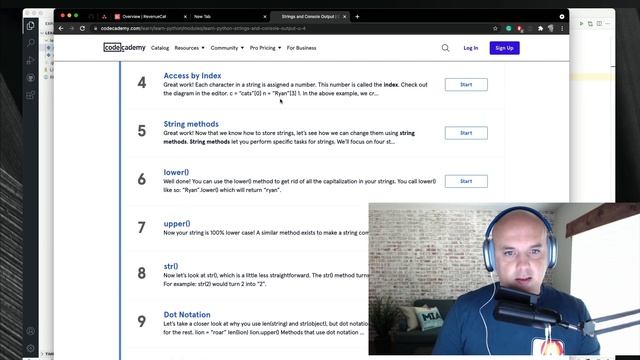Image resolution: width=640 pixels, height=360 pixels.
Task: Bookmark this page with the star
Action: (x=496, y=29)
